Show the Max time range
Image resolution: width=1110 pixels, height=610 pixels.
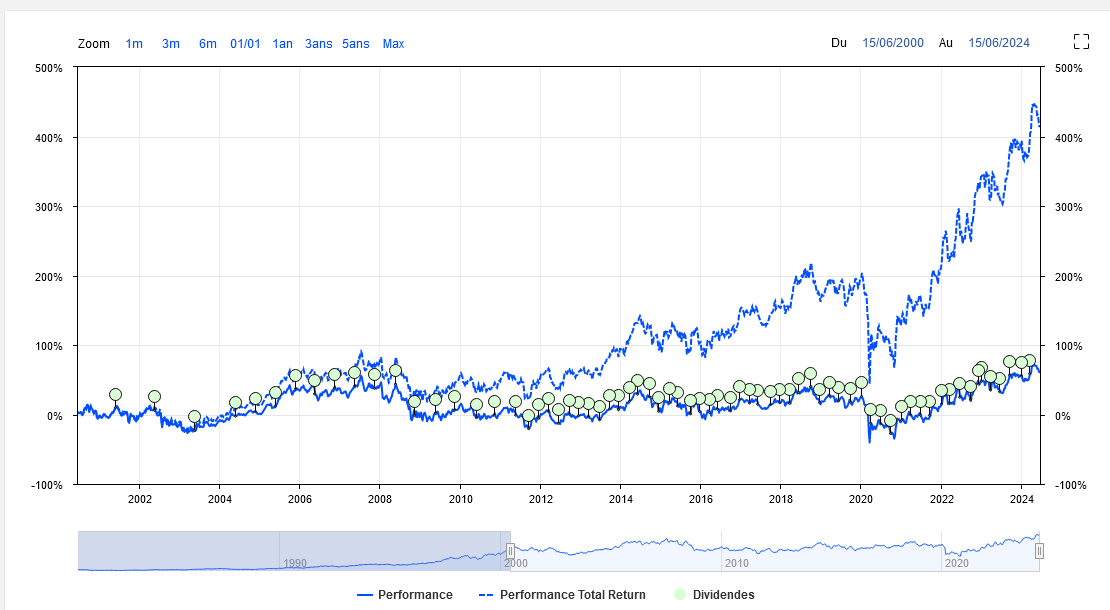coord(393,44)
